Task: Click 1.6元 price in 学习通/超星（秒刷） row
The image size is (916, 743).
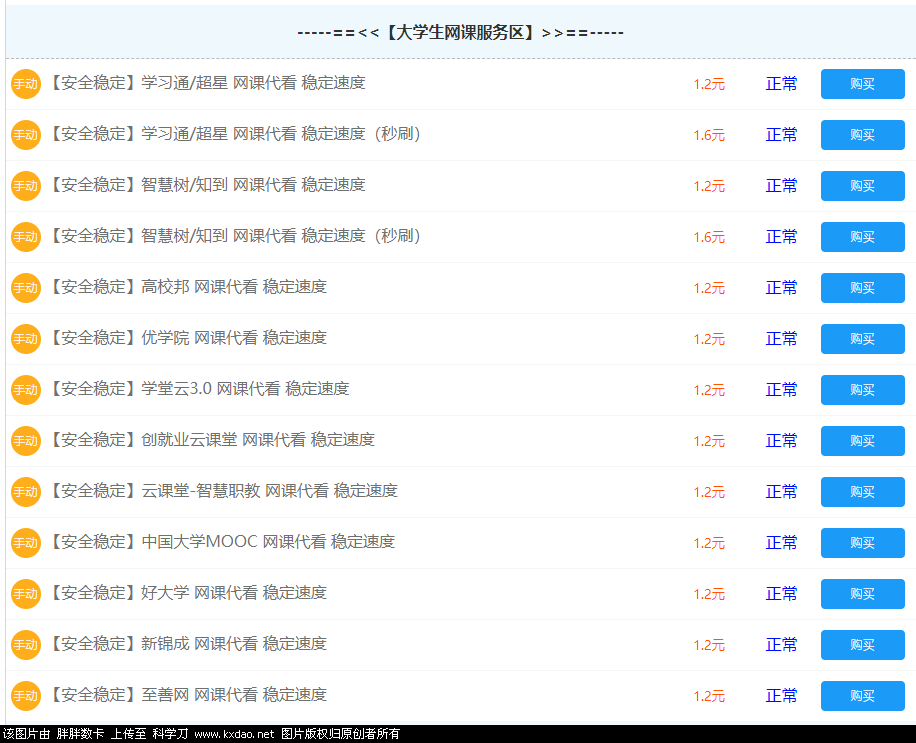Action: pos(709,136)
